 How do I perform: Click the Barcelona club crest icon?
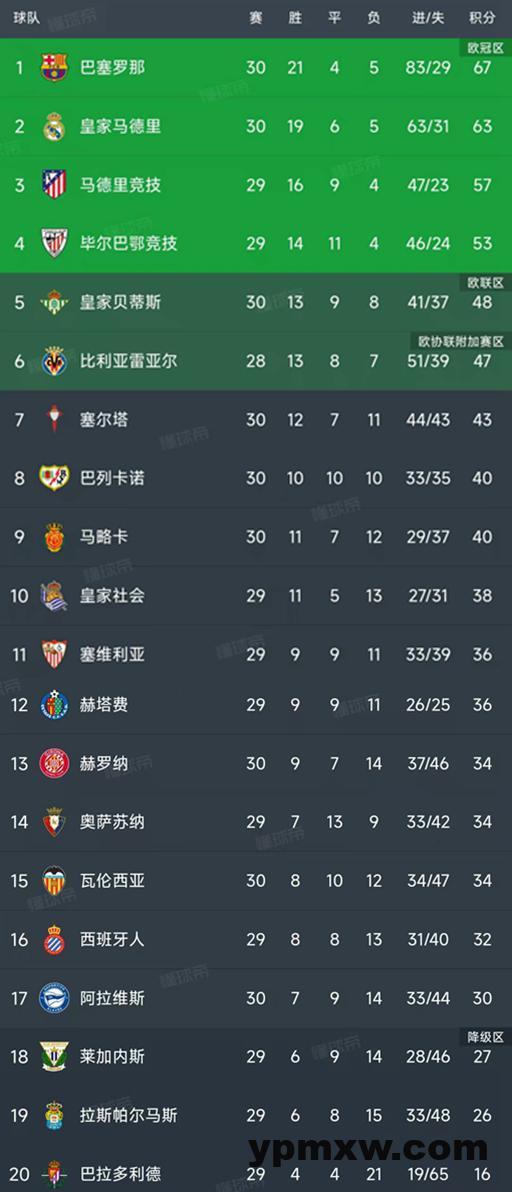pyautogui.click(x=54, y=68)
